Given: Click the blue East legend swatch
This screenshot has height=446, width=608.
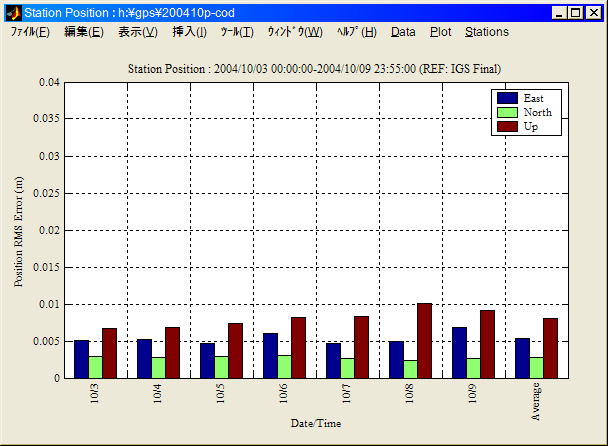Looking at the screenshot, I should point(507,98).
